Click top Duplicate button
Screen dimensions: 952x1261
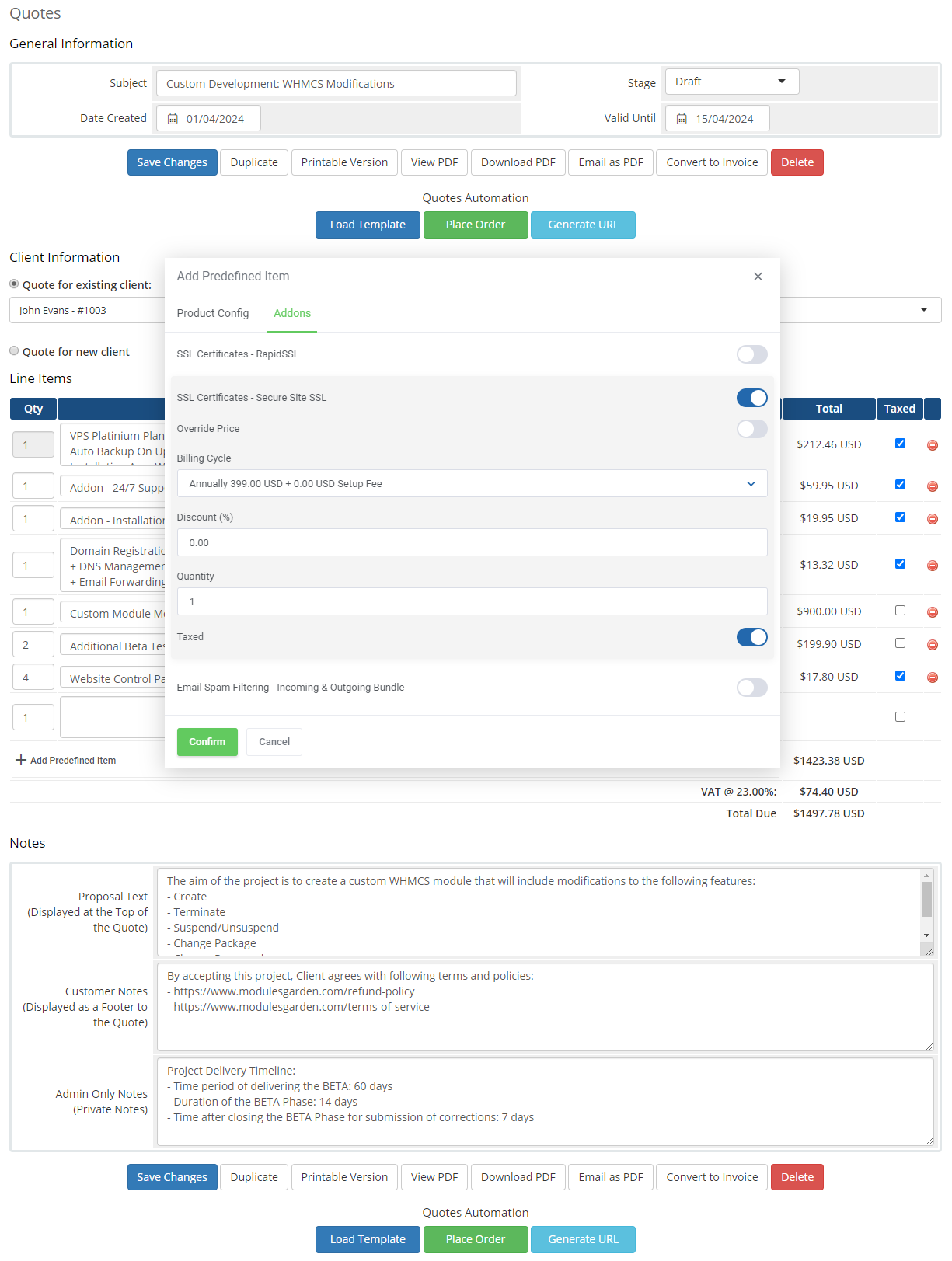[254, 162]
